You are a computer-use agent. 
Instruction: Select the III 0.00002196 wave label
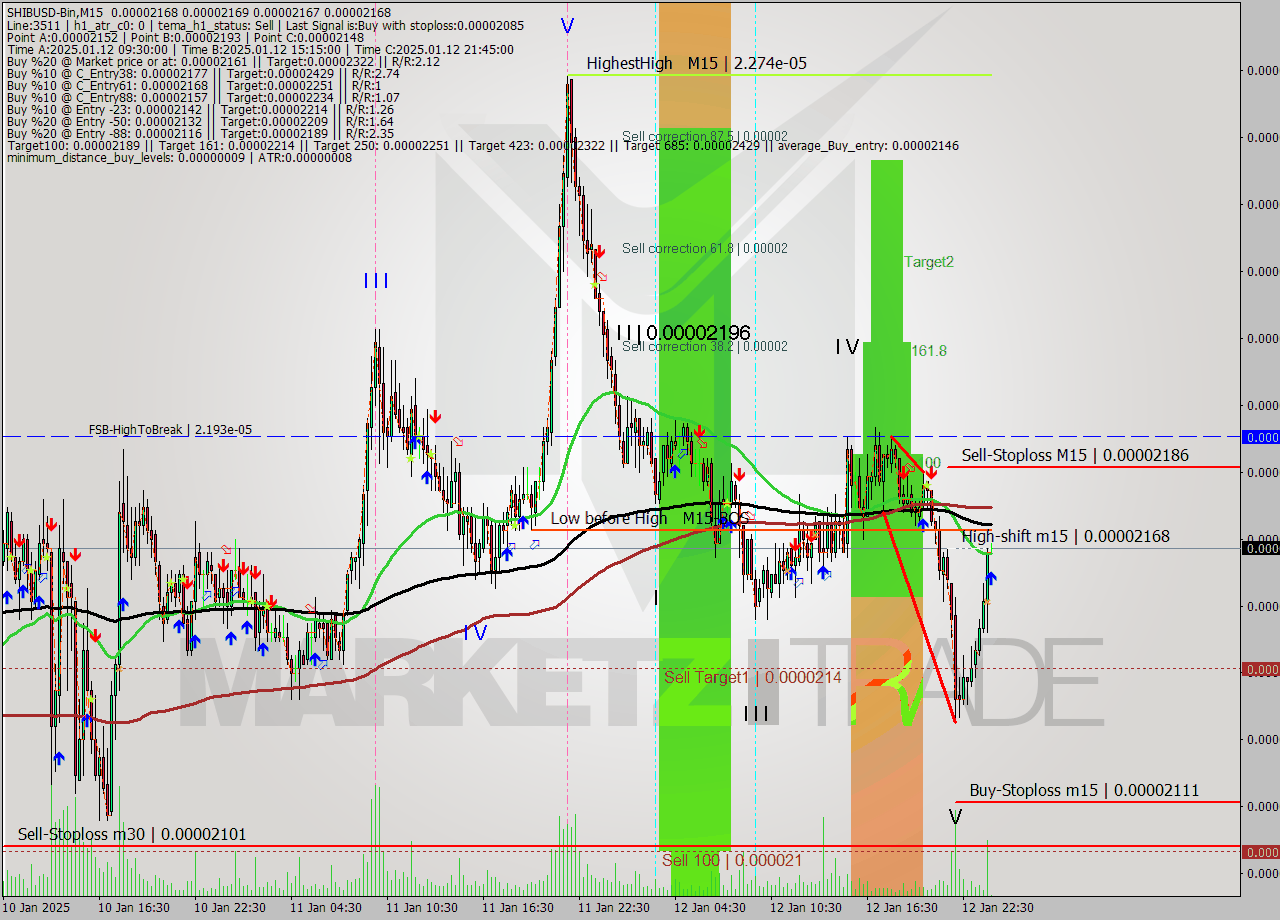coord(683,333)
